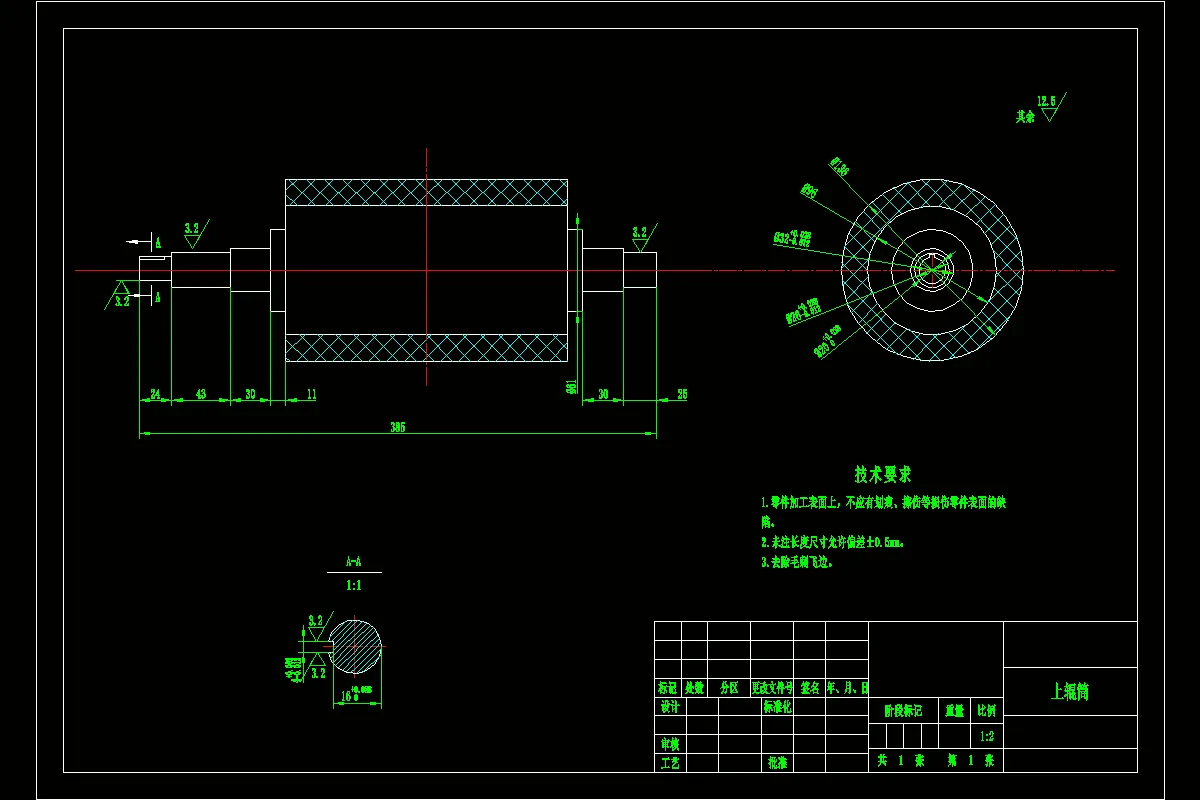Click the 更改文件号 title block cell
This screenshot has height=800, width=1200.
pyautogui.click(x=772, y=688)
